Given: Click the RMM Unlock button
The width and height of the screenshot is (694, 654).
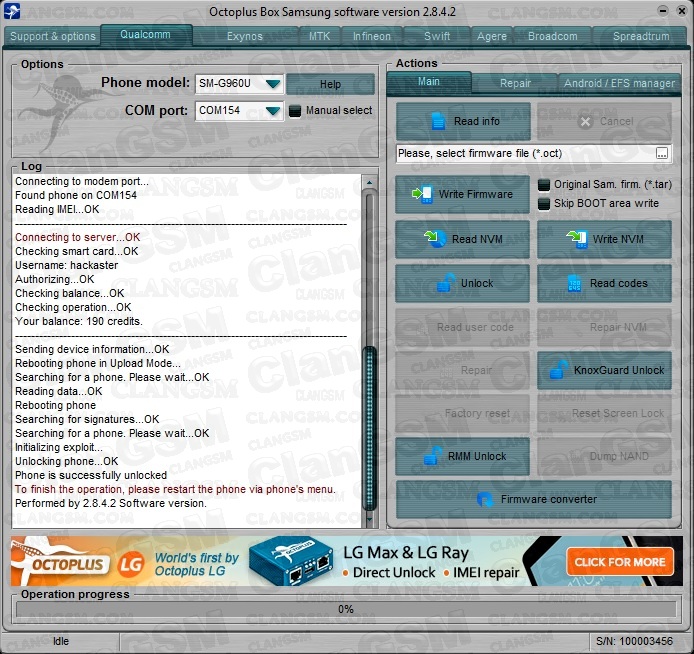Looking at the screenshot, I should 463,456.
